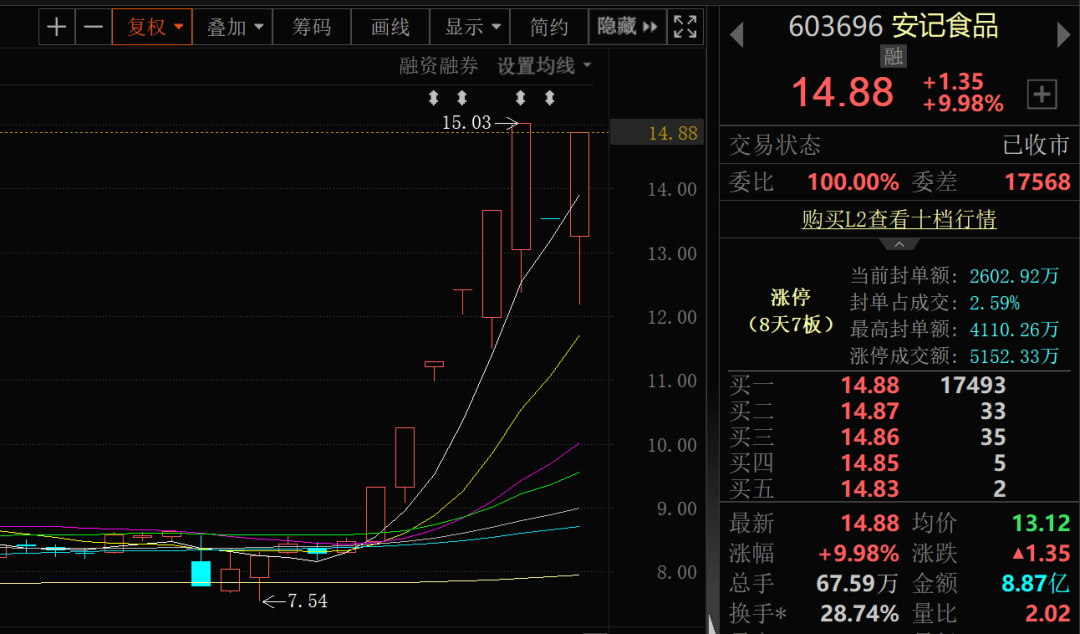The image size is (1080, 634).
Task: Open 购买L2查看十档行情 link
Action: (x=899, y=219)
